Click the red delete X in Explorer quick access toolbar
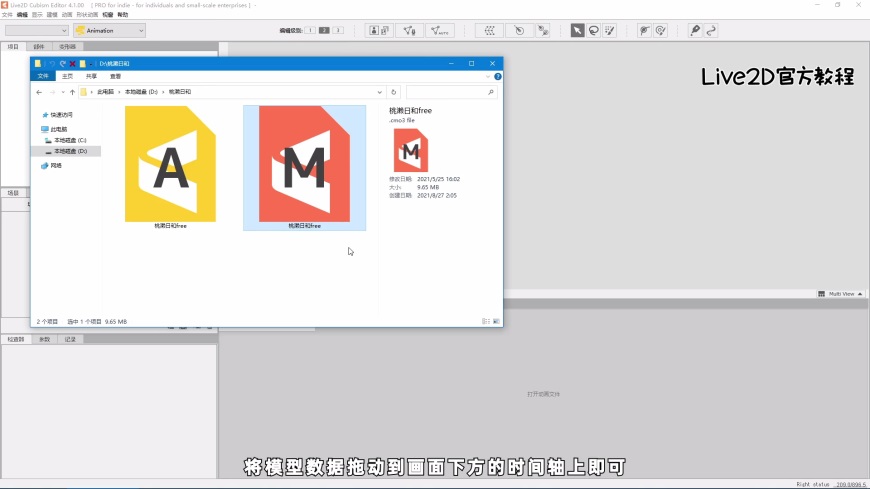 [x=72, y=64]
